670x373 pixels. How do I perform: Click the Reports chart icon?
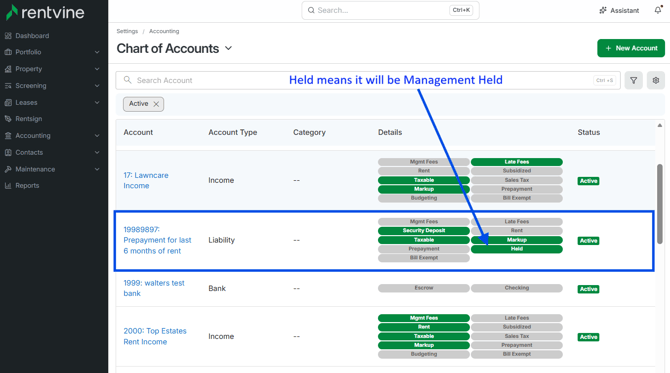coord(8,185)
